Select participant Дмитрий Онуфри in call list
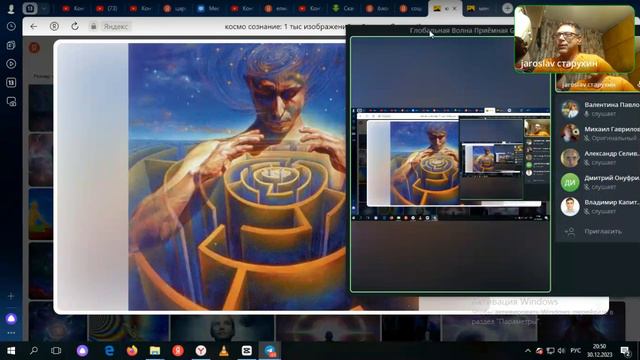The width and height of the screenshot is (640, 360). click(x=598, y=182)
